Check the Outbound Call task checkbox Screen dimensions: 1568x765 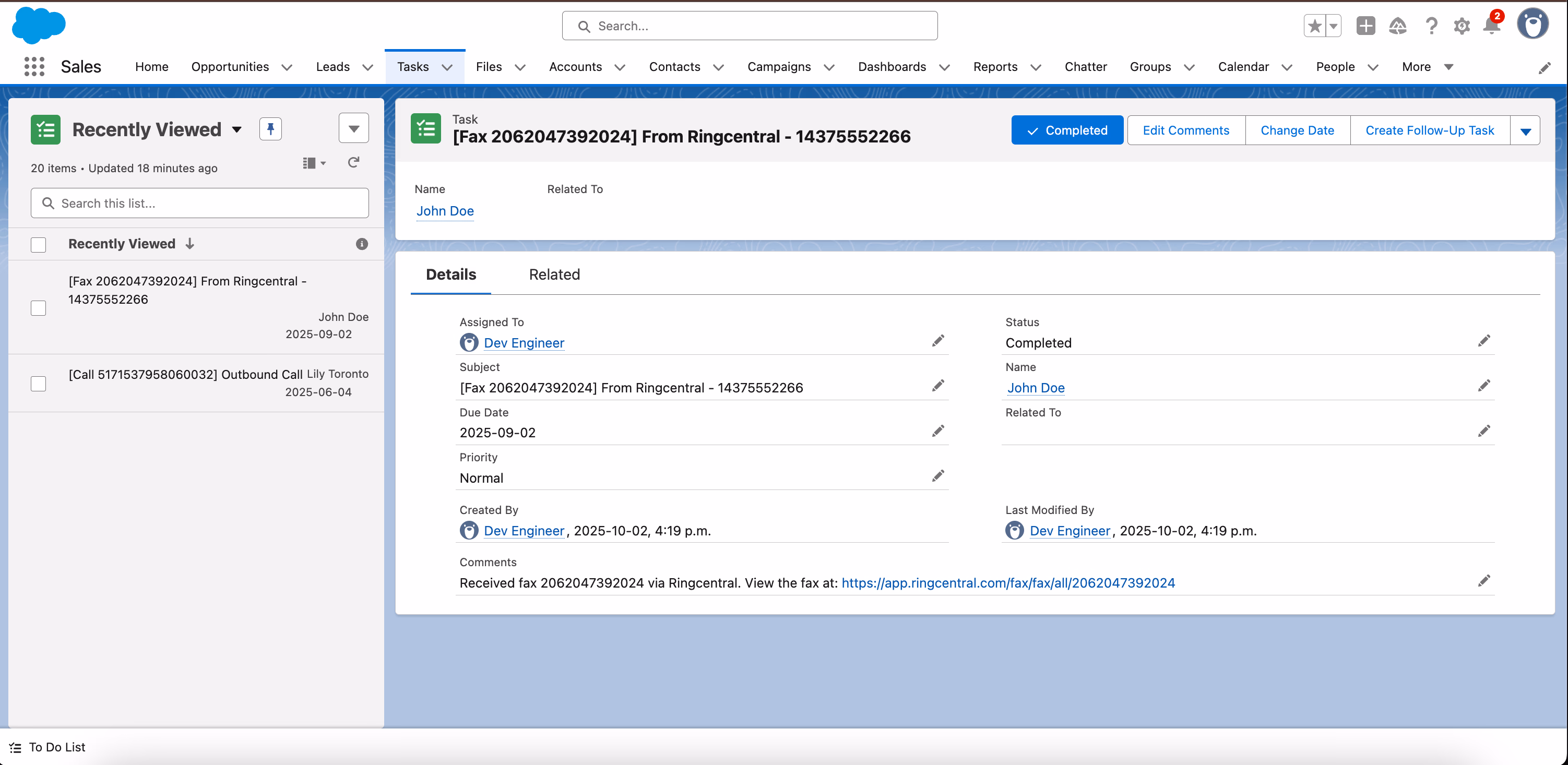click(x=38, y=384)
